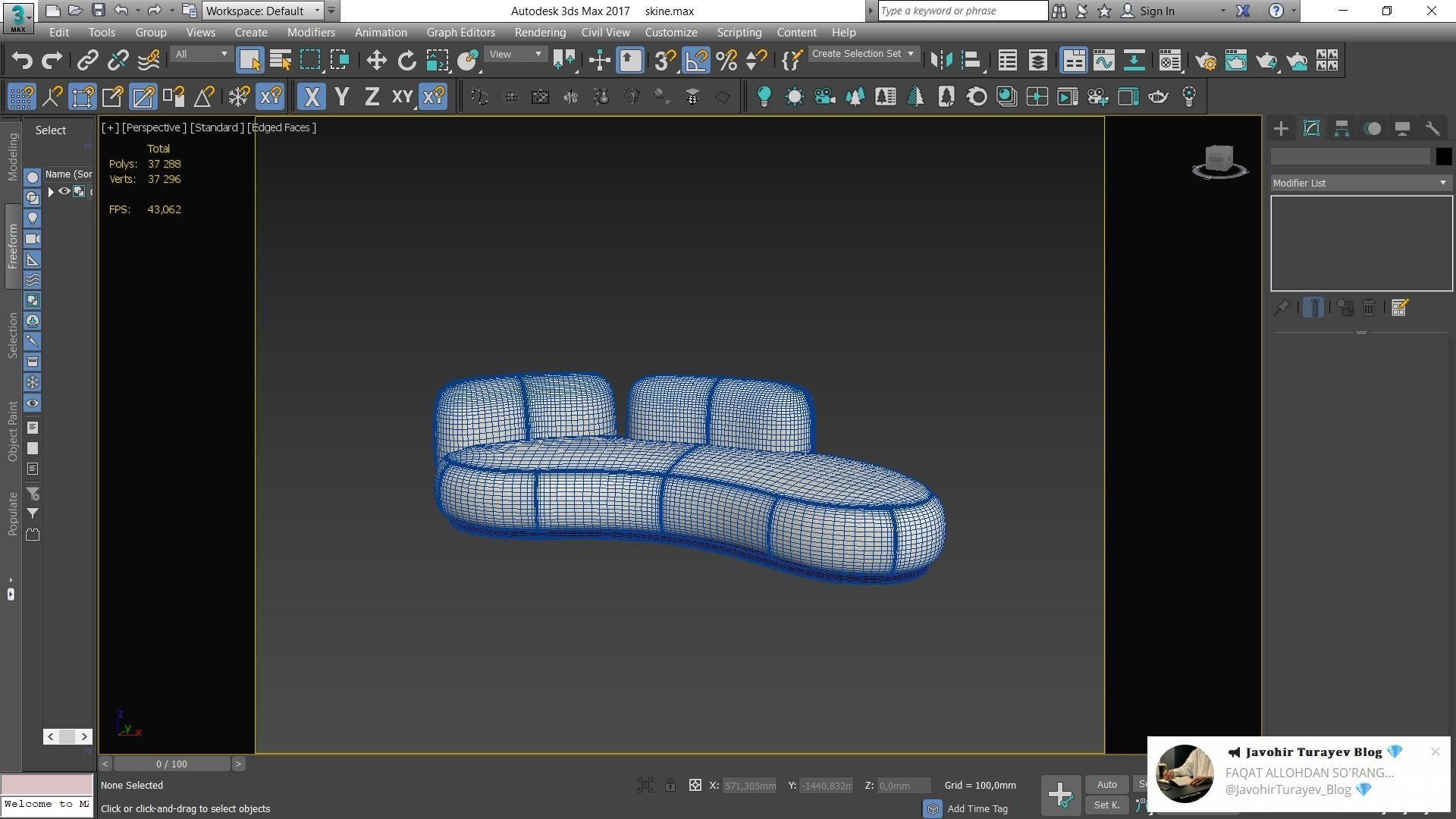The image size is (1456, 819).
Task: Activate Select and Move tool
Action: [376, 60]
